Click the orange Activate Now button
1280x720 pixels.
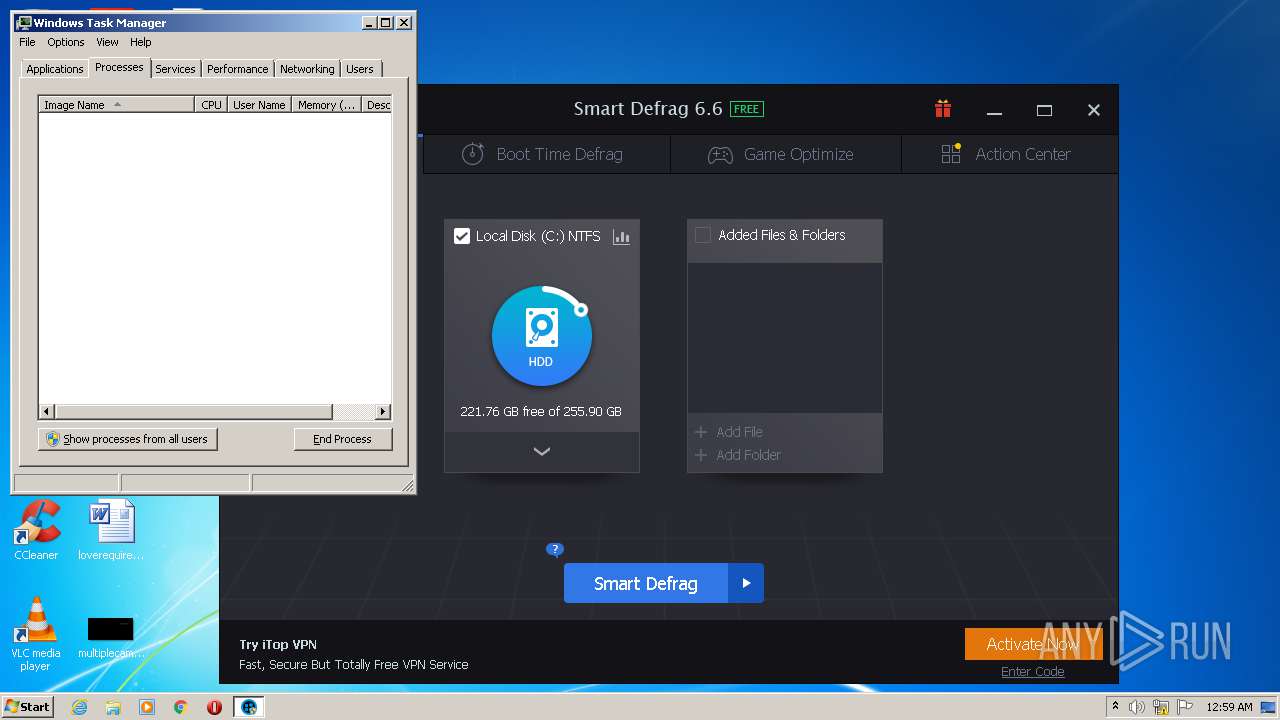coord(1032,644)
